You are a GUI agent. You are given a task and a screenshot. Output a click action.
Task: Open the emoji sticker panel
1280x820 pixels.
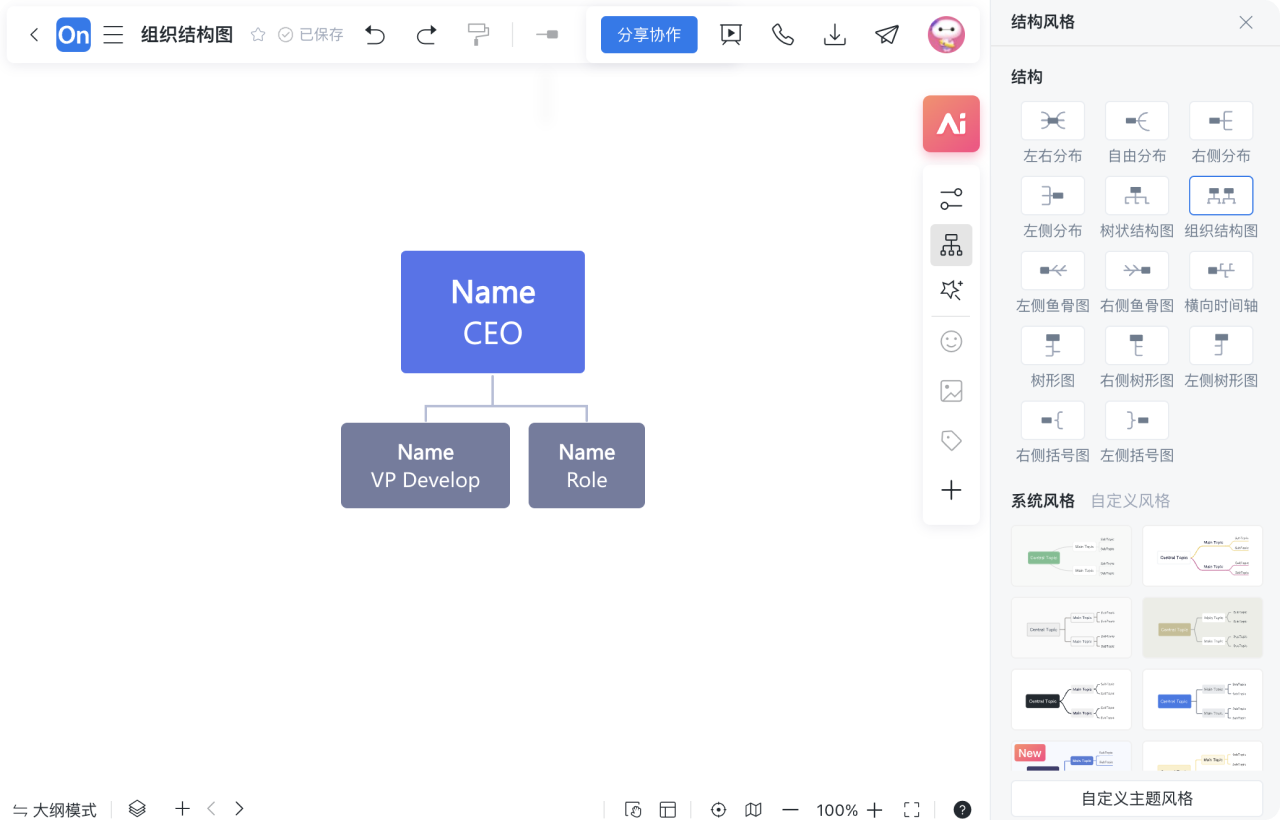[951, 342]
